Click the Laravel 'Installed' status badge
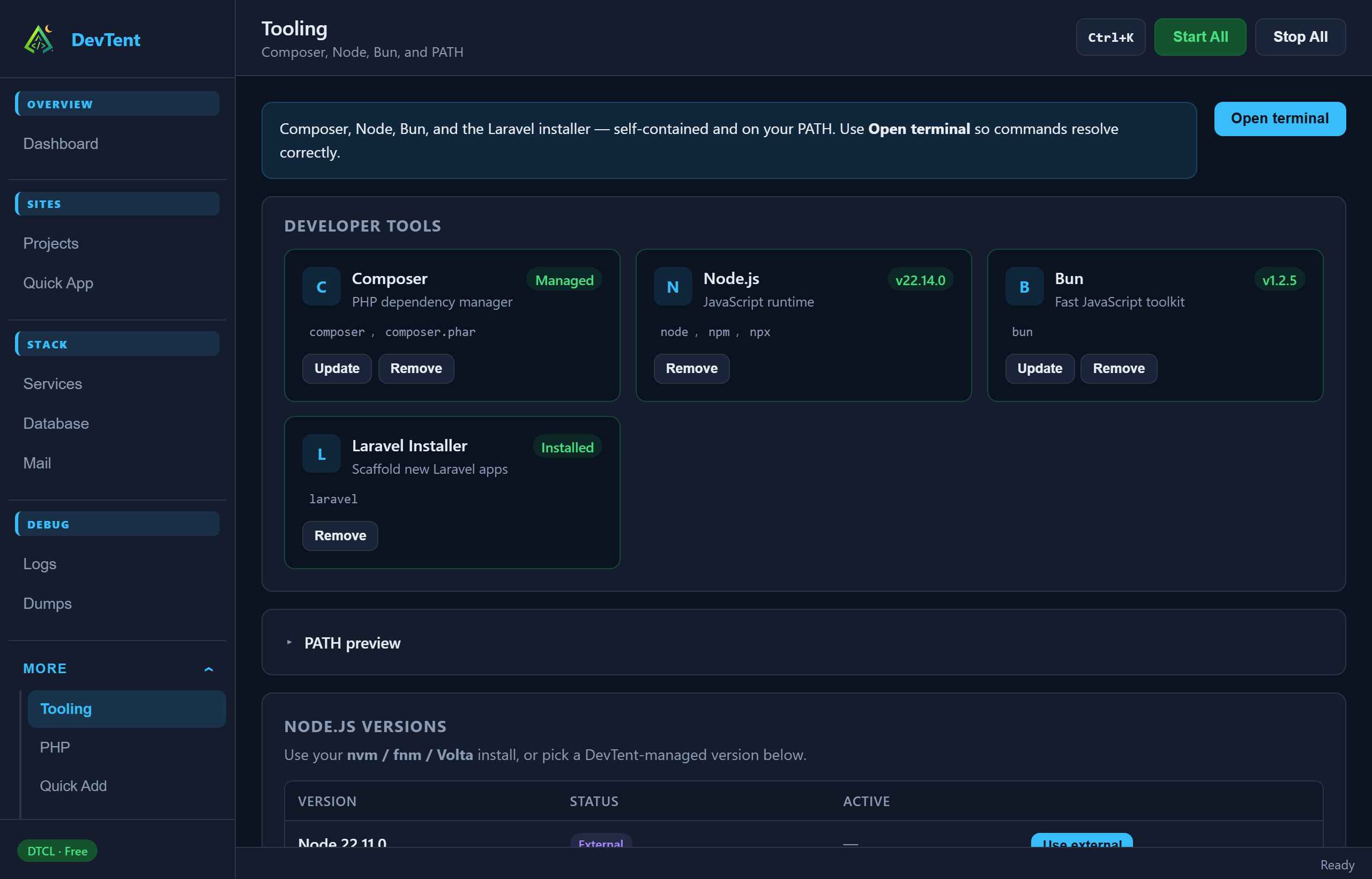The height and width of the screenshot is (879, 1372). [x=568, y=447]
